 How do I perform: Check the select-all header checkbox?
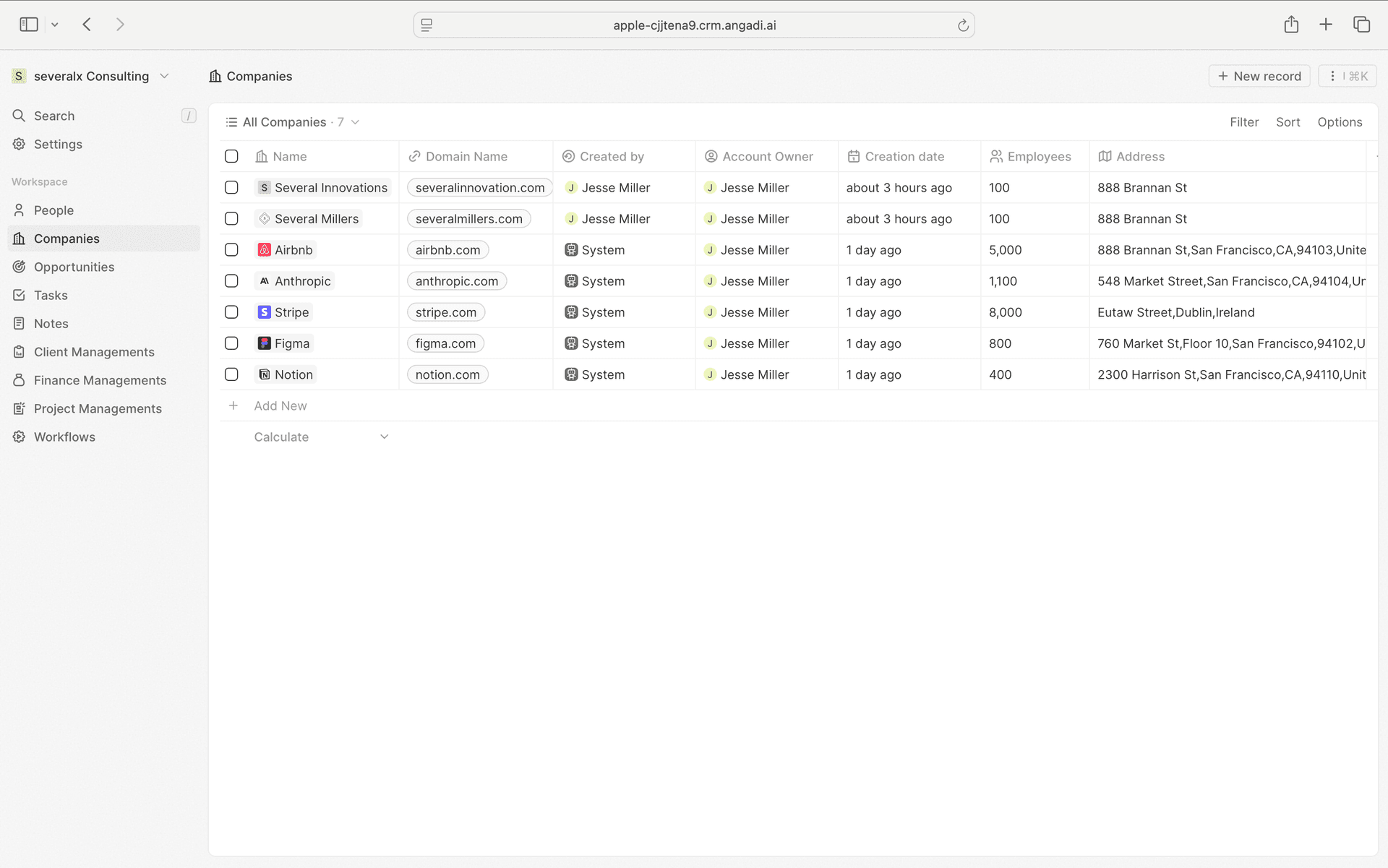click(x=231, y=156)
